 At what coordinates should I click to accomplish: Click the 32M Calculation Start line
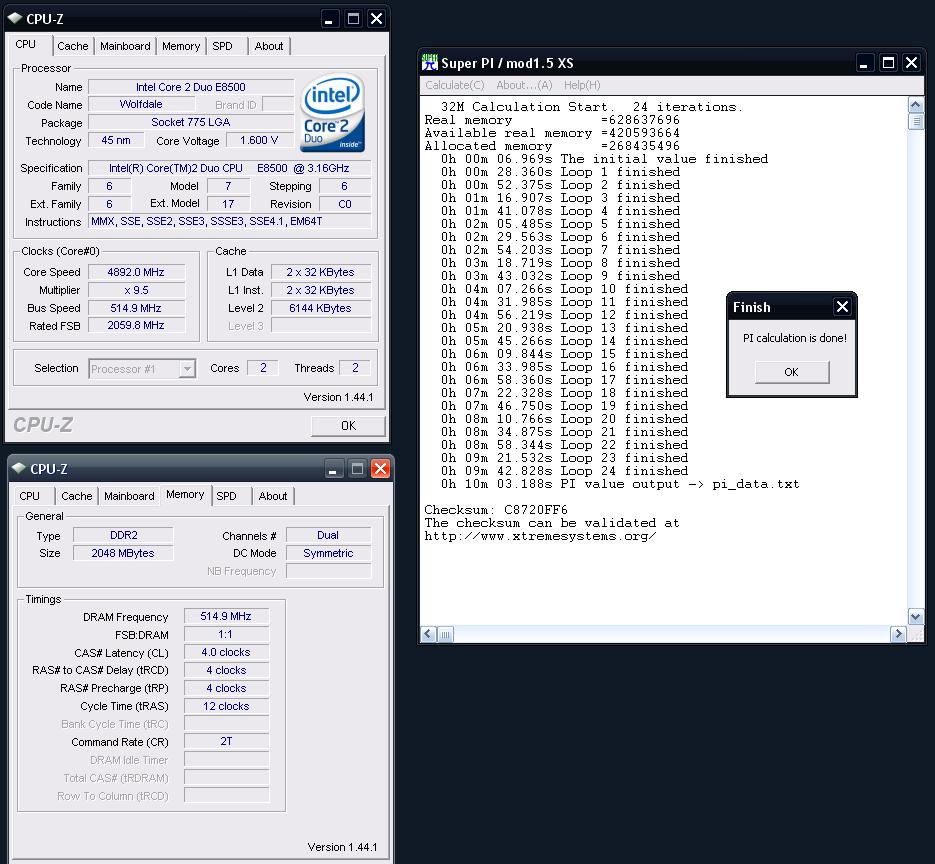pyautogui.click(x=592, y=107)
